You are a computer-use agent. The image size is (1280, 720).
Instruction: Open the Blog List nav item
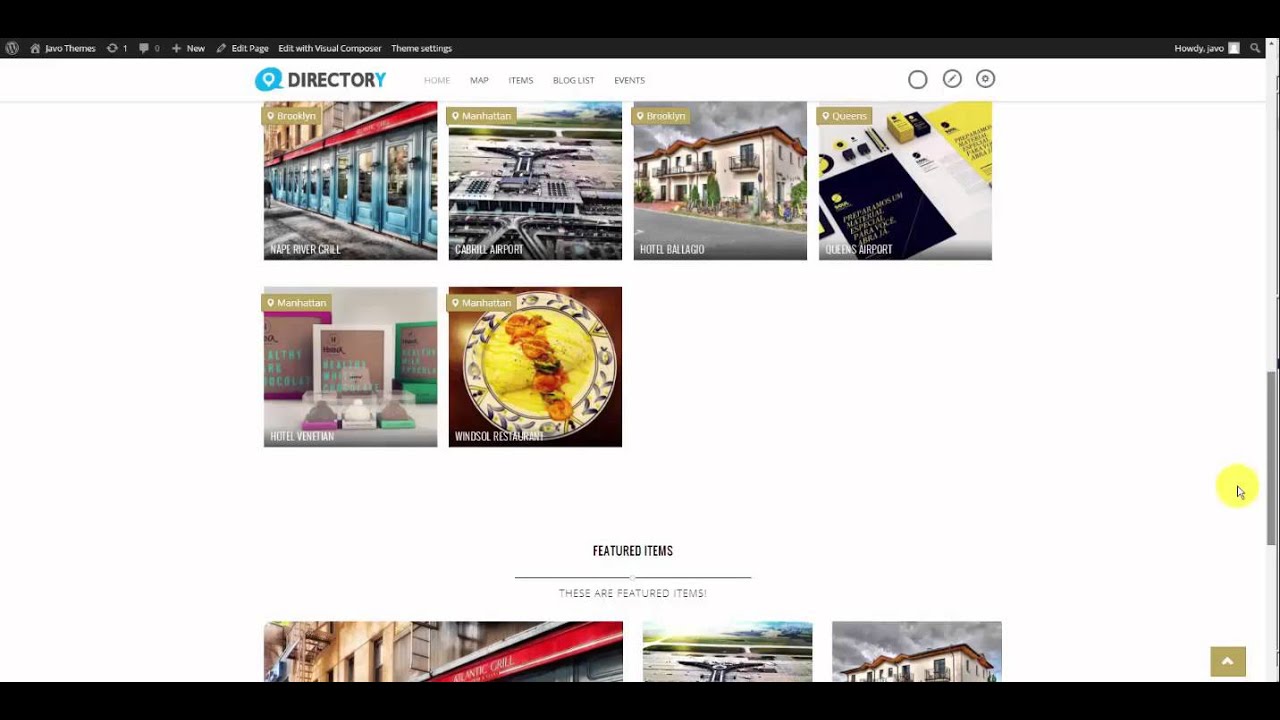click(574, 80)
